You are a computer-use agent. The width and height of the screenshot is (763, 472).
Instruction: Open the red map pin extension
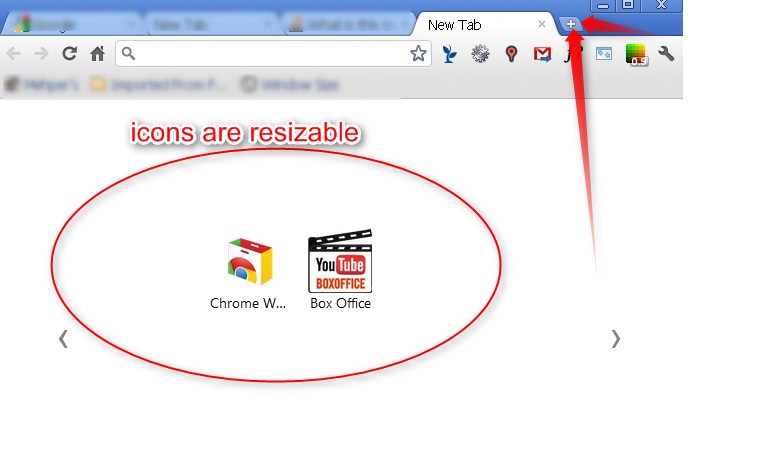click(511, 54)
